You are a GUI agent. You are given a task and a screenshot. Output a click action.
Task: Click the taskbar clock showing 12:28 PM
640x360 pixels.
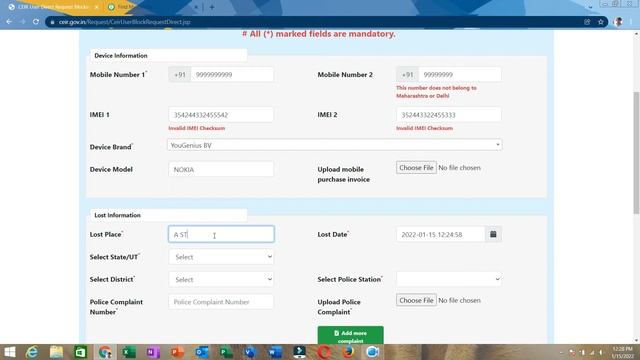(622, 352)
